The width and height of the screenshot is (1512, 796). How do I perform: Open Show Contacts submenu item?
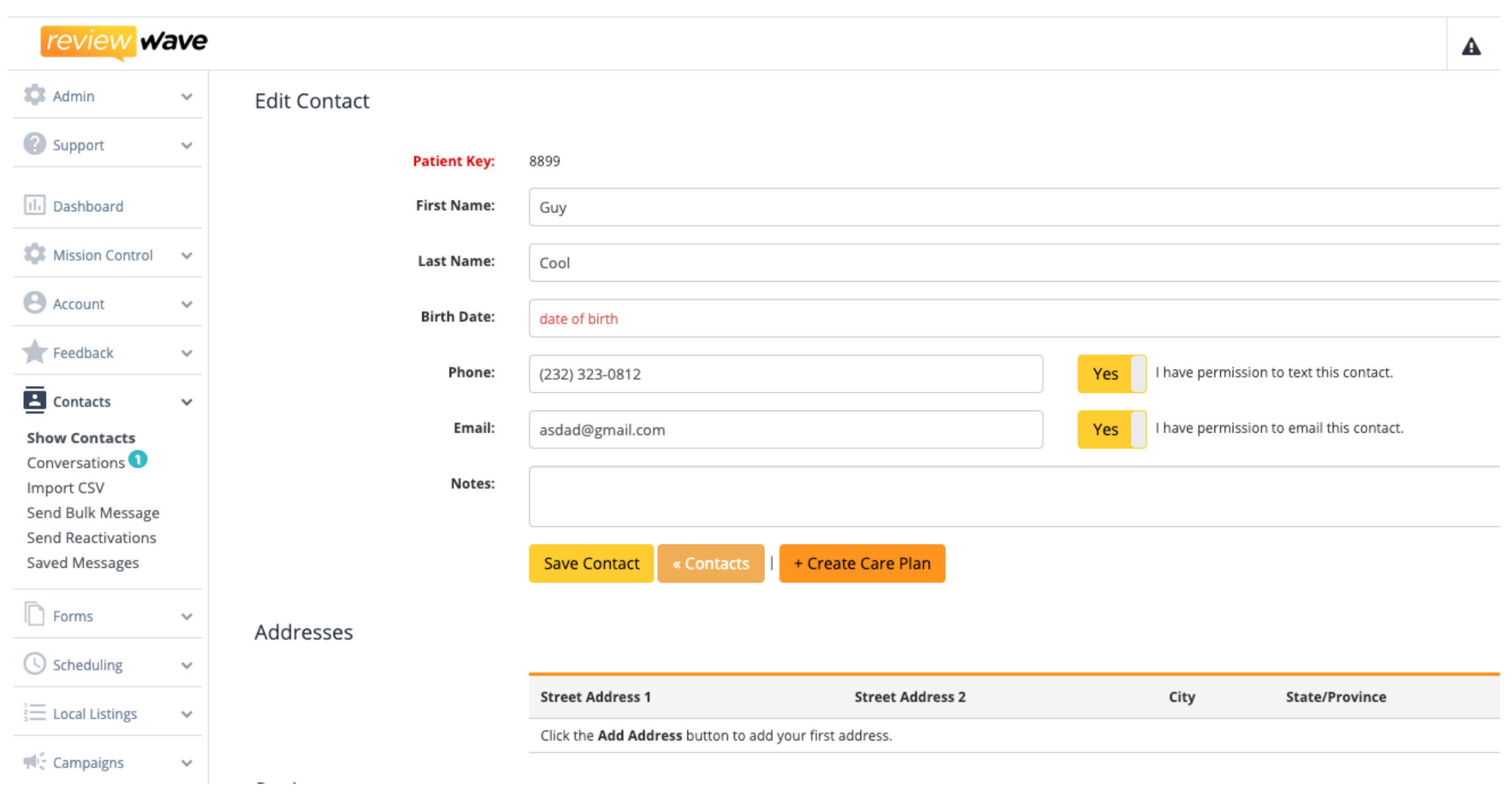point(81,438)
